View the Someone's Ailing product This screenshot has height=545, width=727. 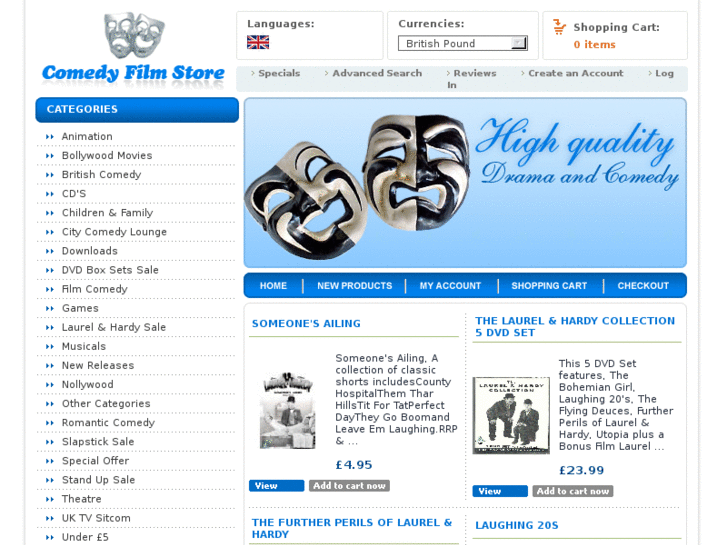tap(276, 486)
